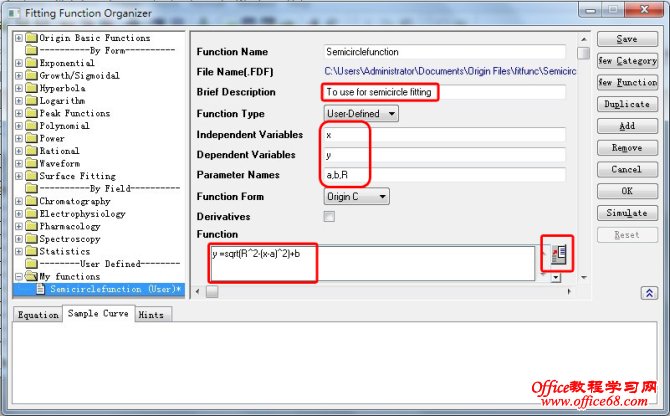Open the code builder icon beside Function box
The height and width of the screenshot is (416, 670).
(x=558, y=255)
